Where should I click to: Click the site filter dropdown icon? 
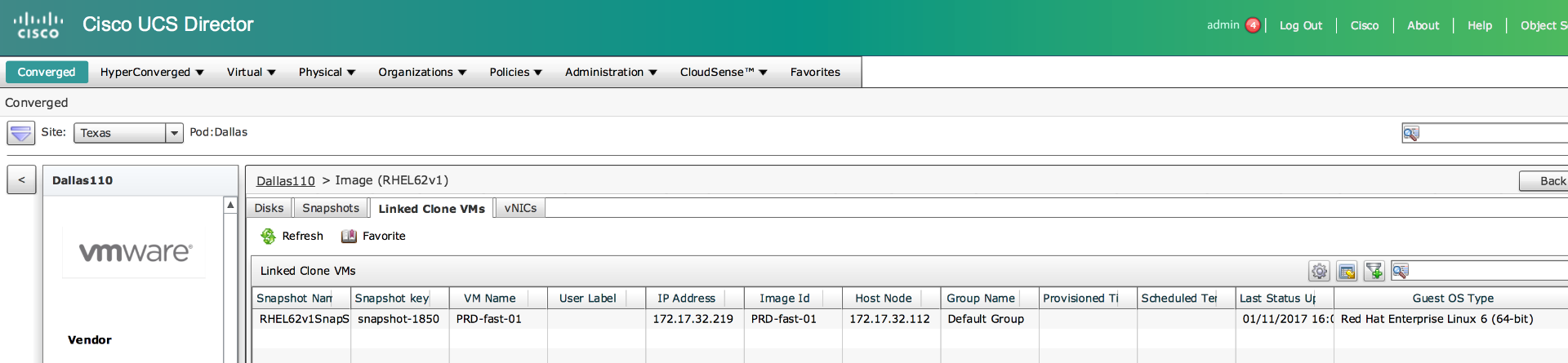coord(21,132)
